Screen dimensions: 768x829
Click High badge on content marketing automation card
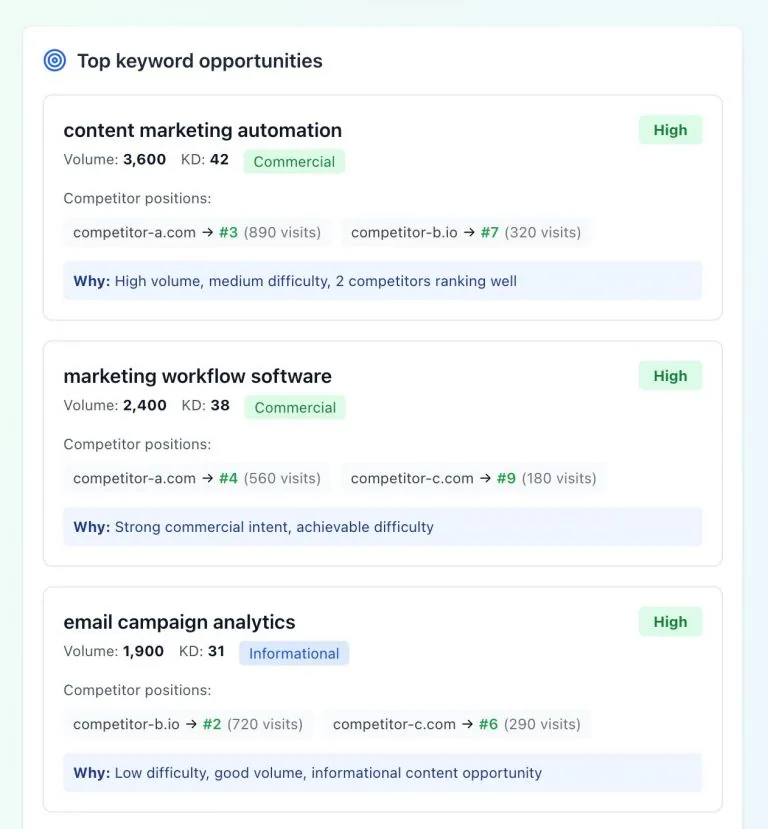point(670,130)
